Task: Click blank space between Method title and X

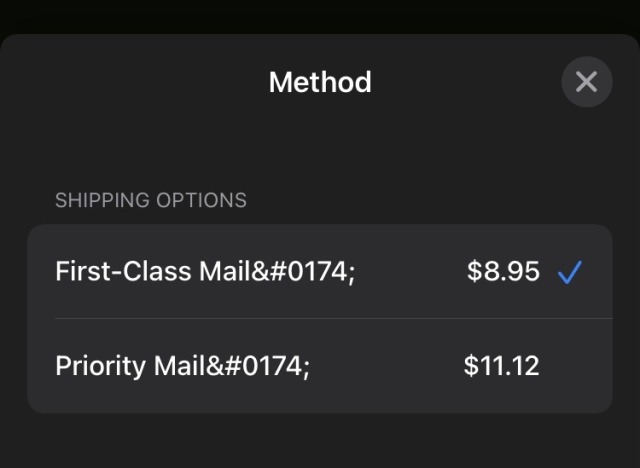Action: (465, 82)
